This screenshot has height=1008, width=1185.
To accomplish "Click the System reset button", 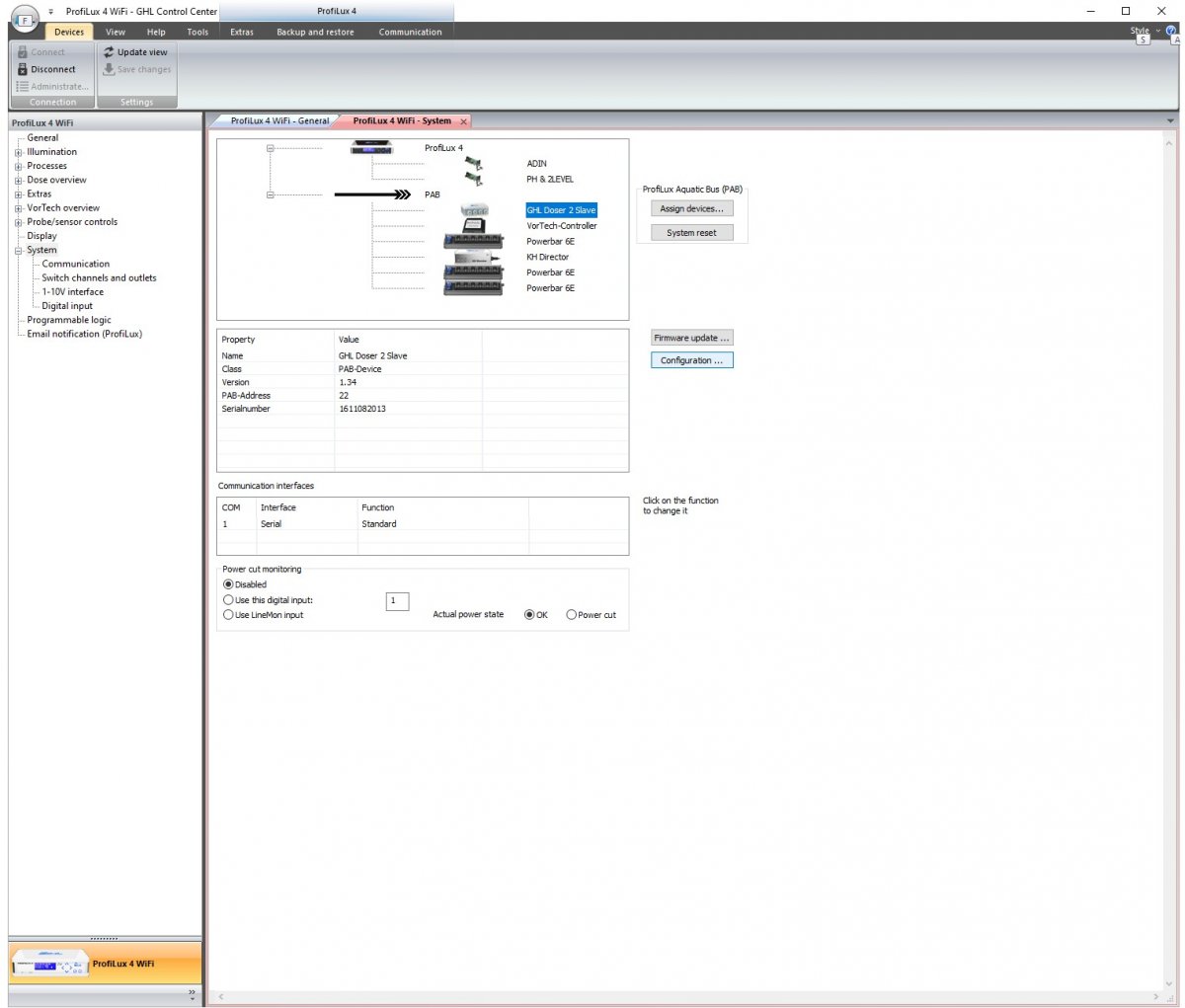I will 692,233.
